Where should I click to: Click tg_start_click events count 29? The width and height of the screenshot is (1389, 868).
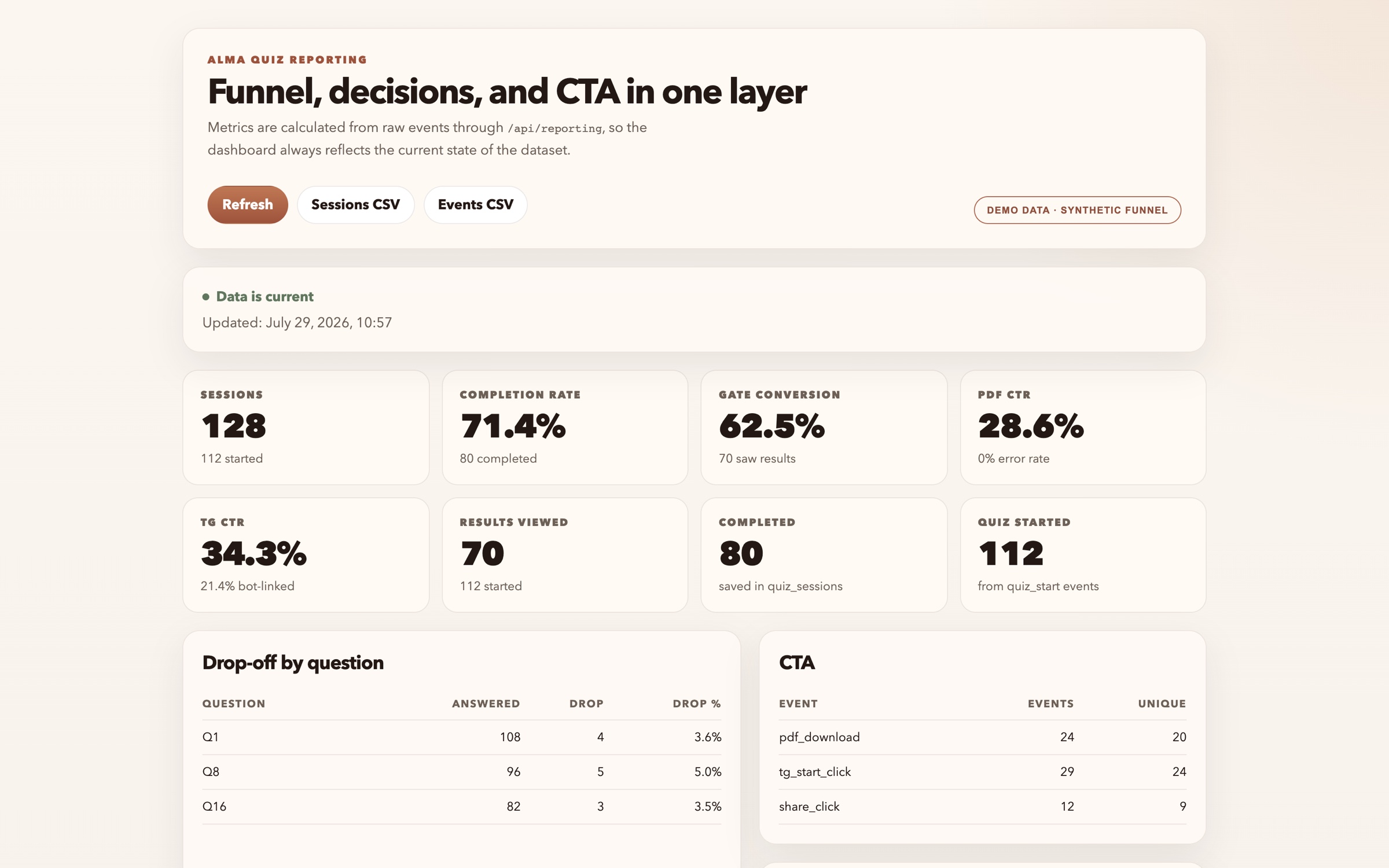click(1067, 772)
